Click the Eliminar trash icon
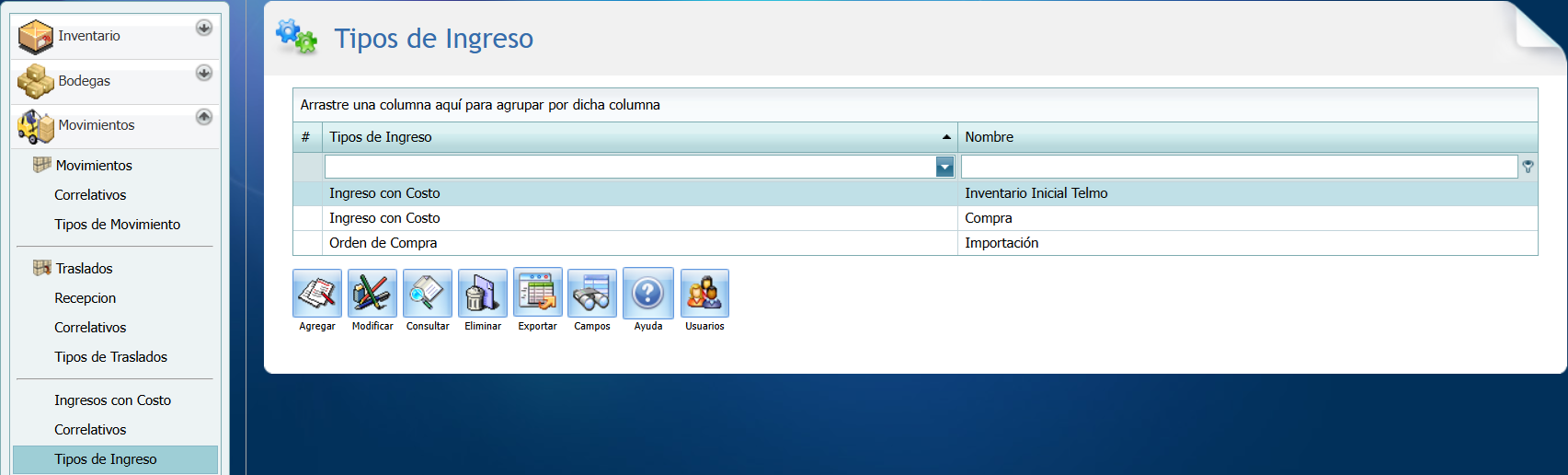This screenshot has width=1568, height=475. [483, 294]
